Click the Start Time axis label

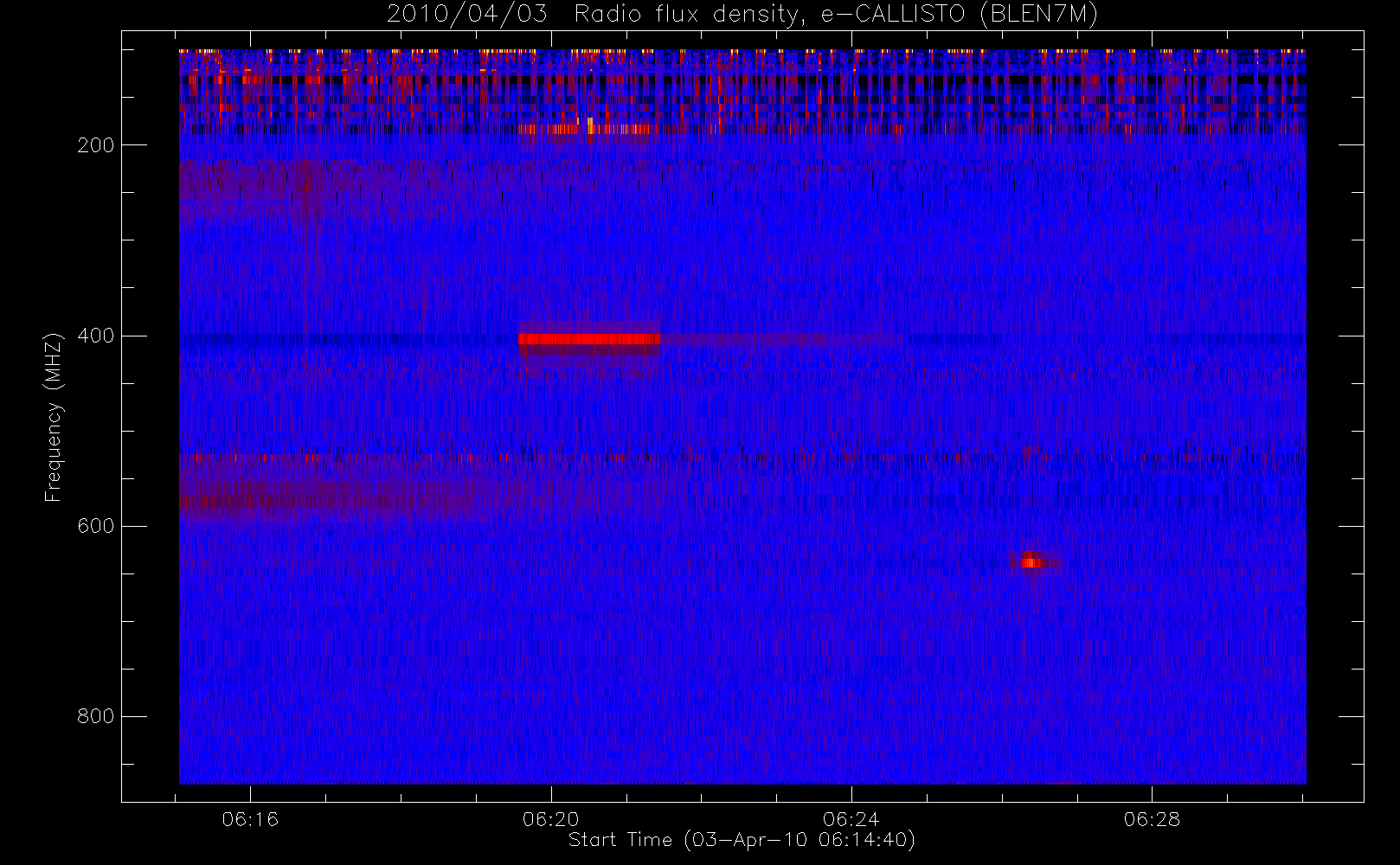click(742, 840)
